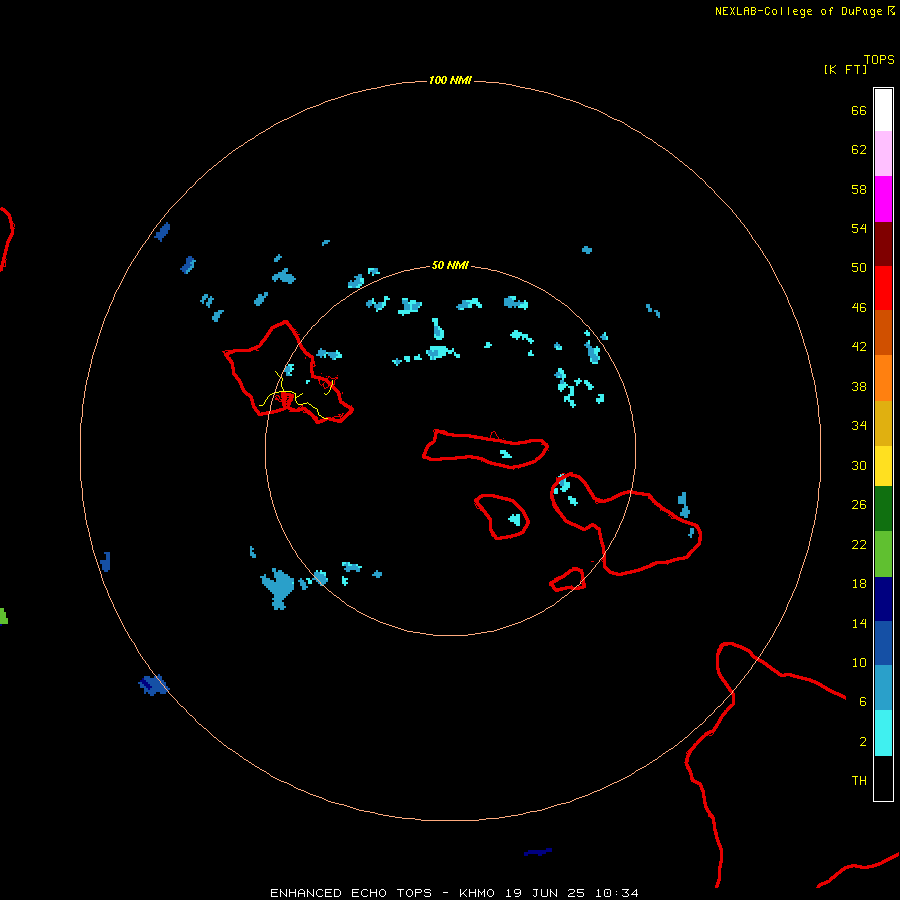Pick the bright red legend color block
Viewport: 900px width, 900px height.
(883, 288)
